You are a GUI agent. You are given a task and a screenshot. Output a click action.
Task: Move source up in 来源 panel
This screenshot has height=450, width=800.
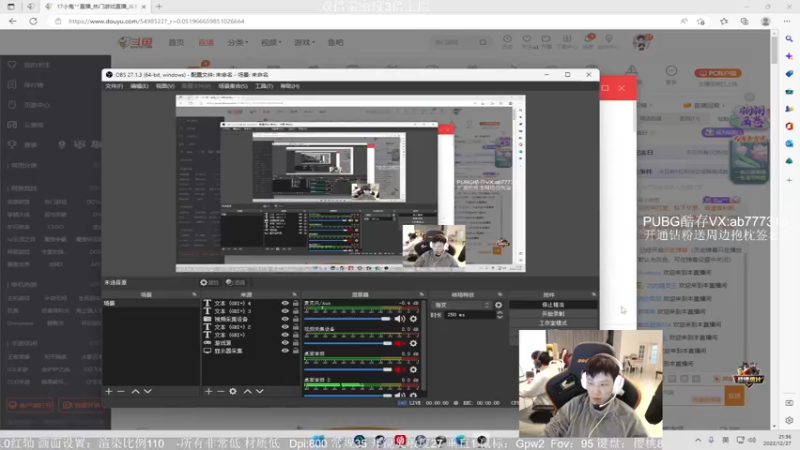point(247,391)
